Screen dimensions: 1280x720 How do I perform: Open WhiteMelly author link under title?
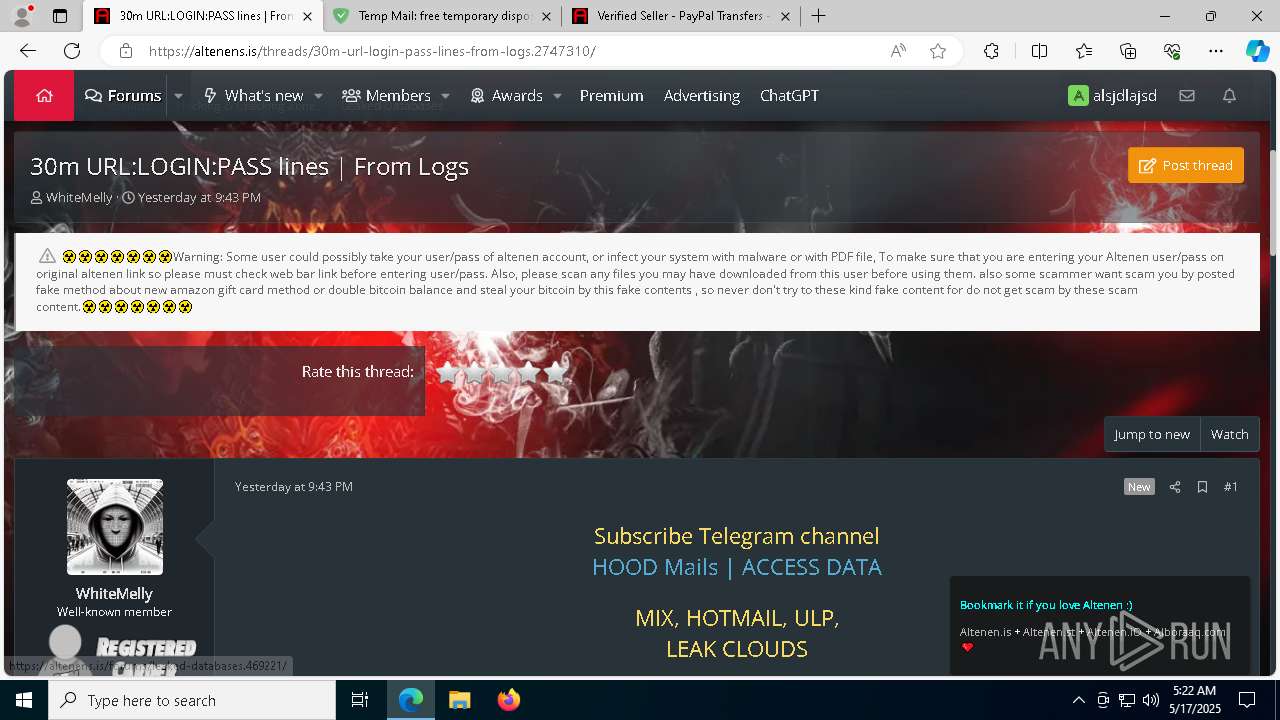pyautogui.click(x=79, y=198)
